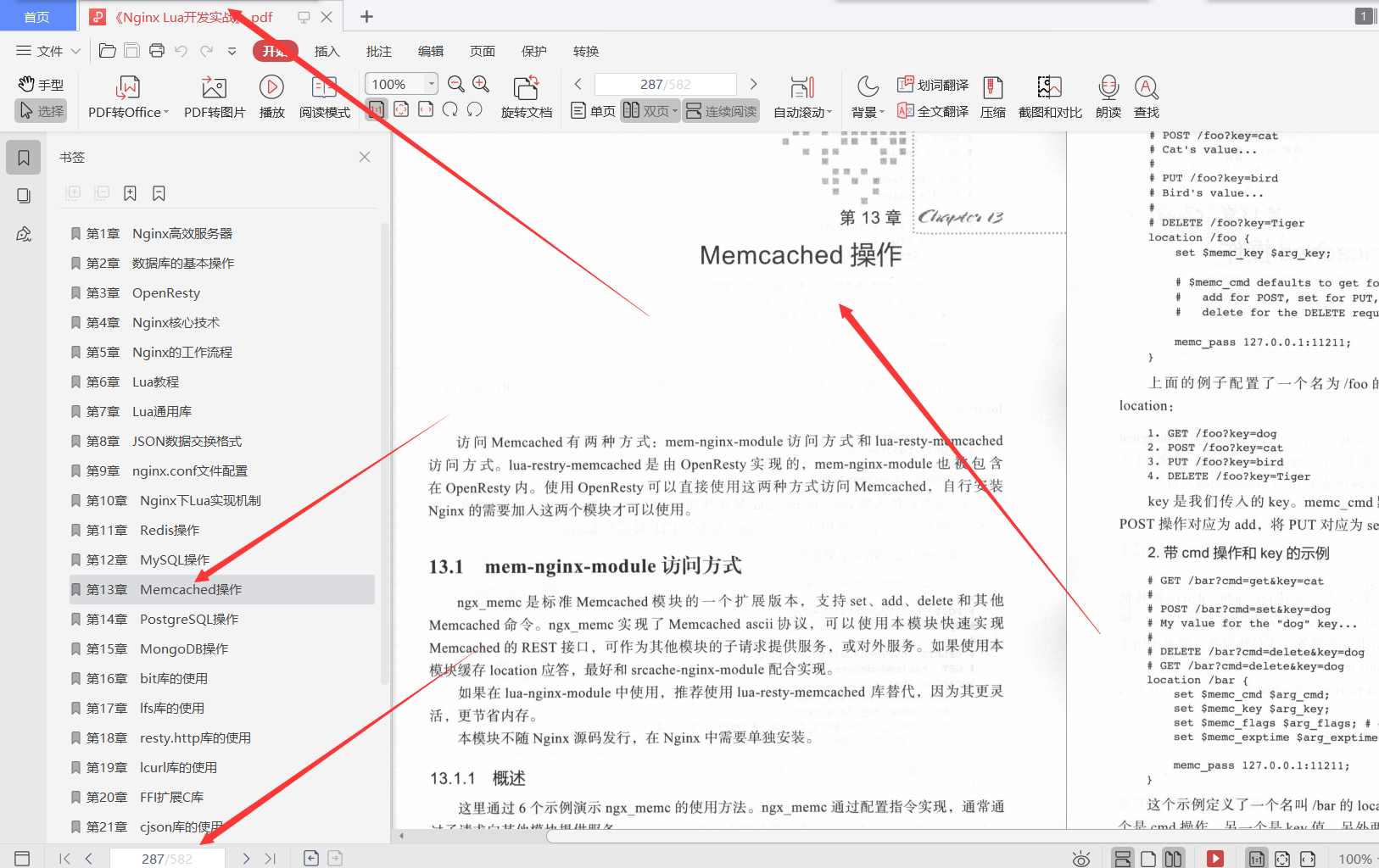
Task: Open PDF转图片 tool
Action: point(213,96)
